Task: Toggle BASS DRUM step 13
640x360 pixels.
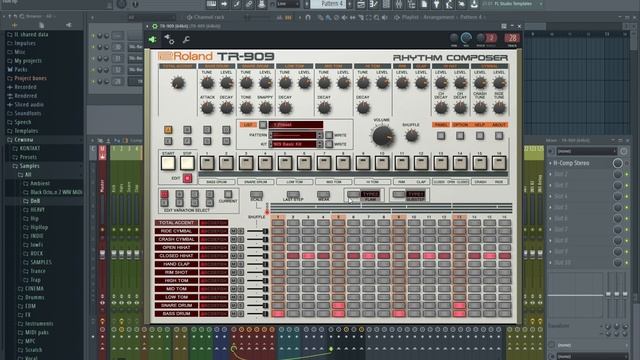Action: (x=459, y=313)
